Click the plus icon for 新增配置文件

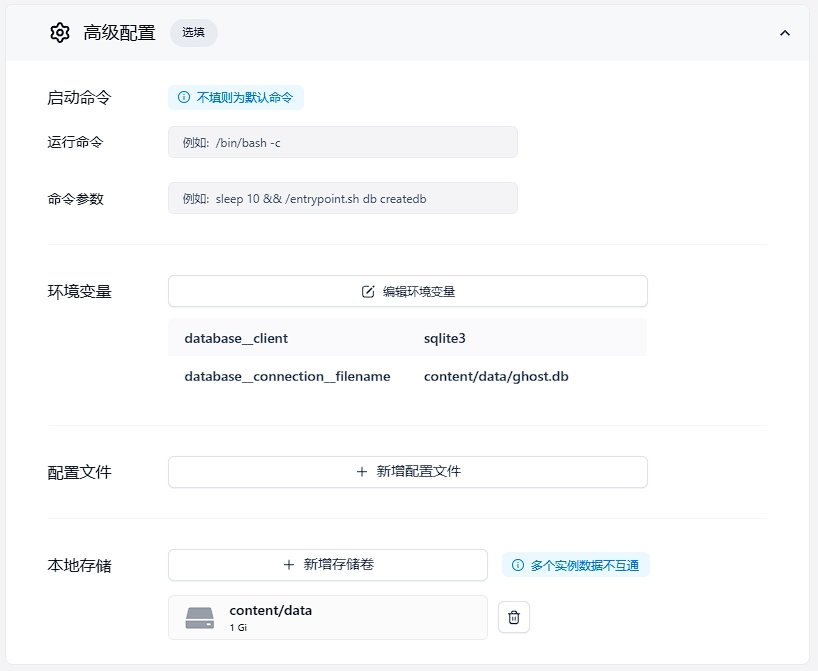(x=362, y=472)
